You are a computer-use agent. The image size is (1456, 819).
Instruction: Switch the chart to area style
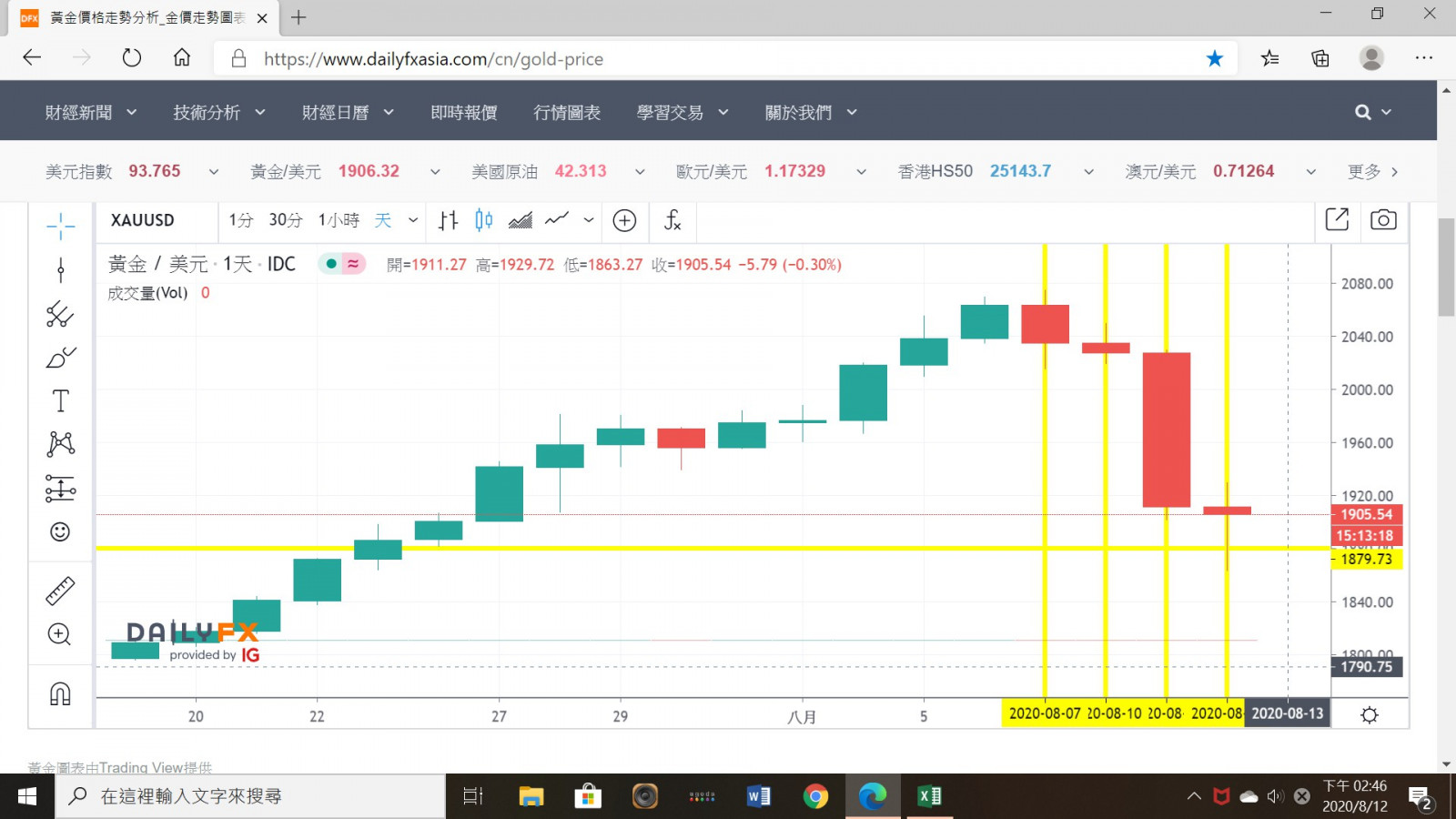(x=521, y=220)
